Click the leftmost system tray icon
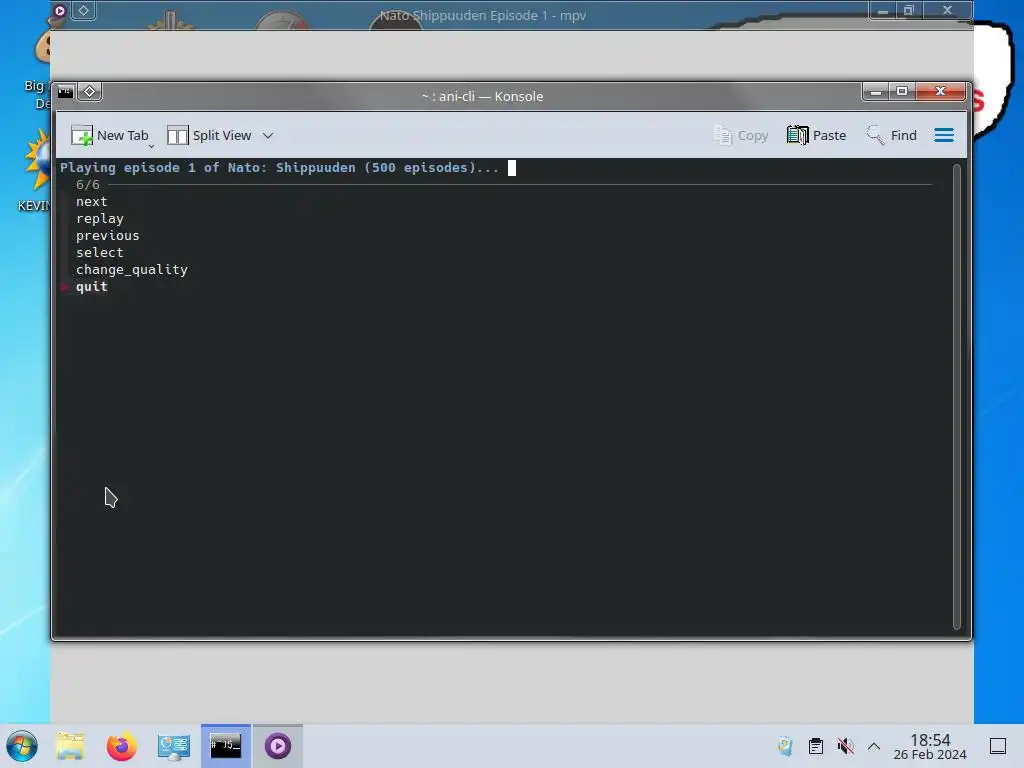The width and height of the screenshot is (1024, 768). point(786,746)
